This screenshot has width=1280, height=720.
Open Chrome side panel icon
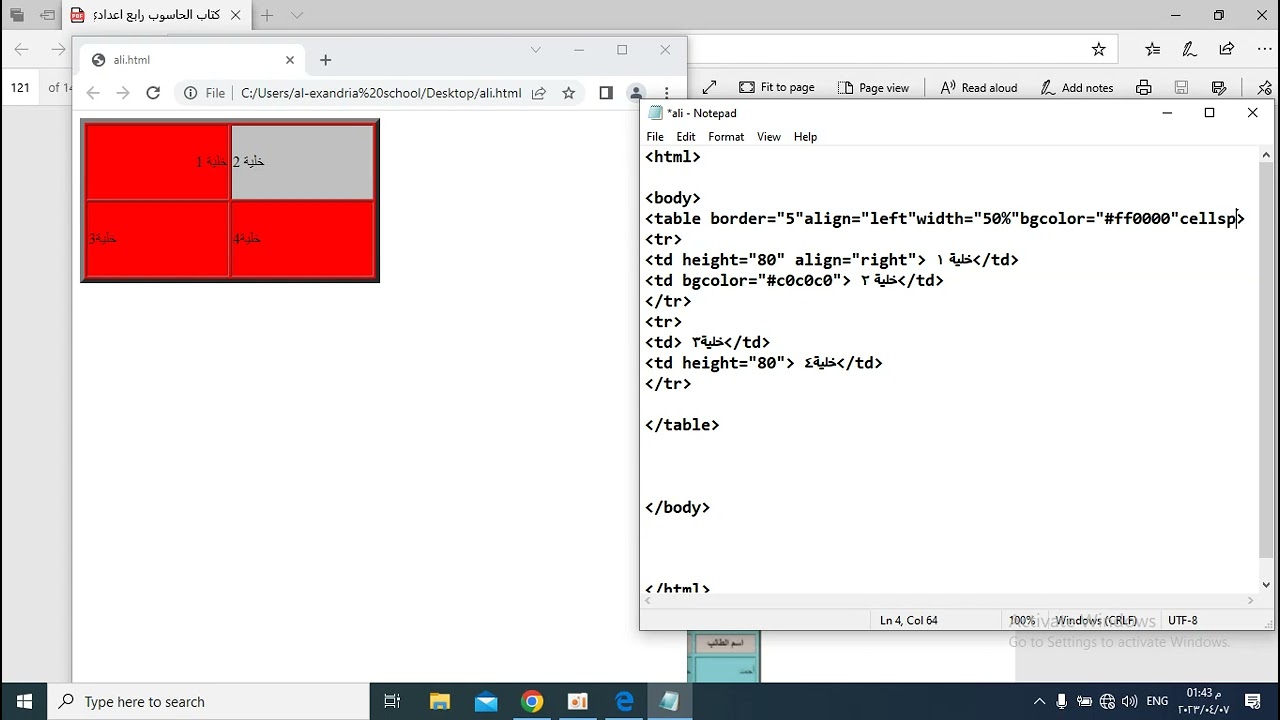(x=606, y=93)
